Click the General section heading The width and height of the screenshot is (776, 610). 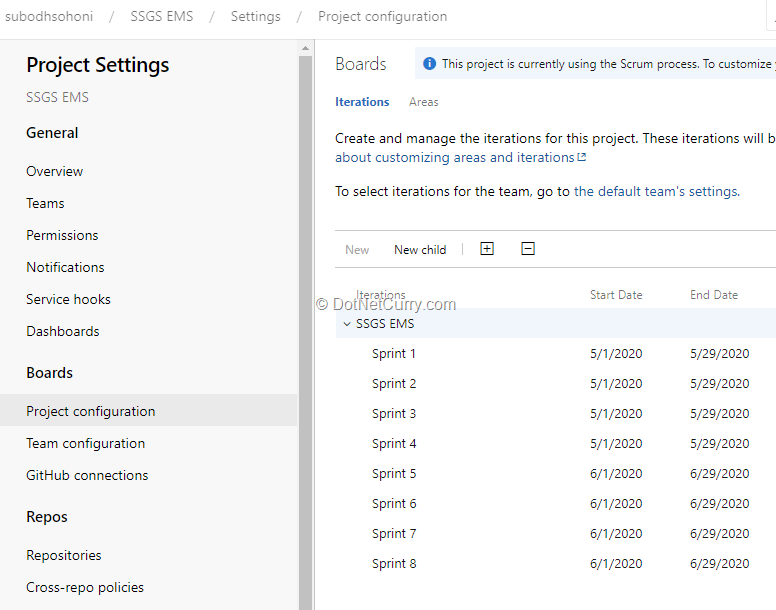tap(52, 133)
